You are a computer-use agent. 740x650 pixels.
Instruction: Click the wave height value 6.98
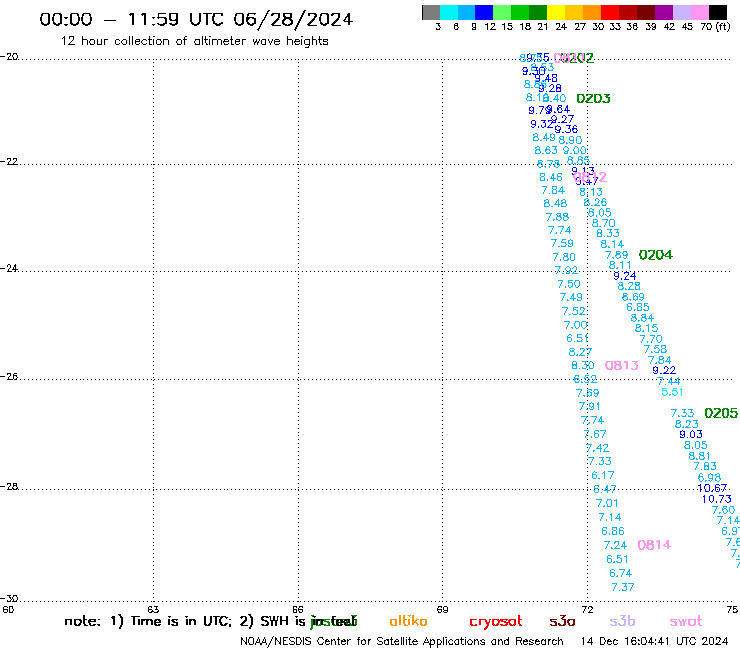(x=709, y=478)
